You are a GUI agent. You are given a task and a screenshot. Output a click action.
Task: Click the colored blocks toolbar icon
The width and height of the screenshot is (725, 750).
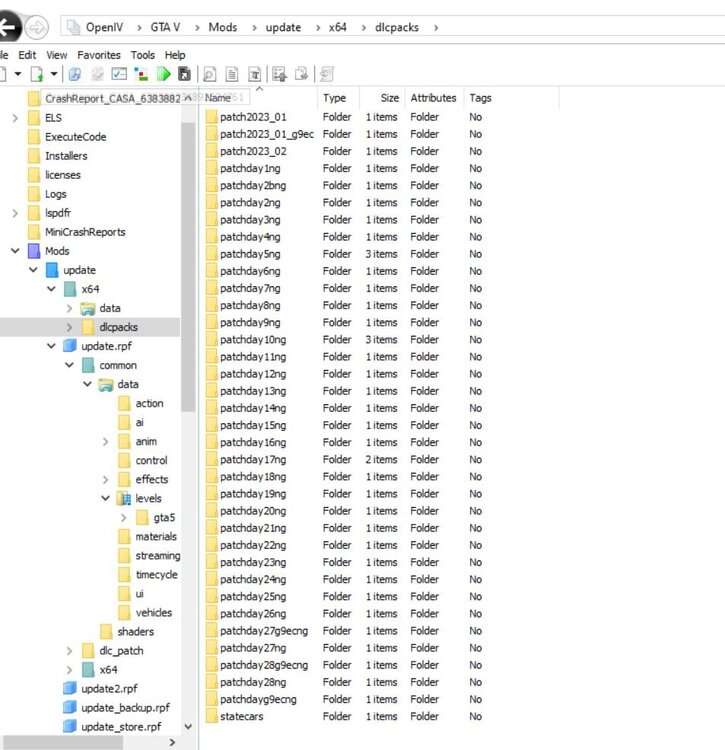coord(141,74)
